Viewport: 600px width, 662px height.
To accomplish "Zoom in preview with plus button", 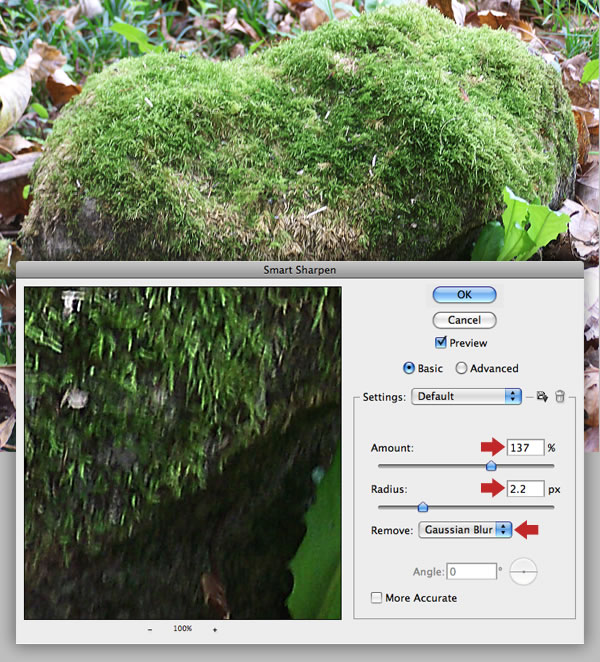I will click(215, 629).
